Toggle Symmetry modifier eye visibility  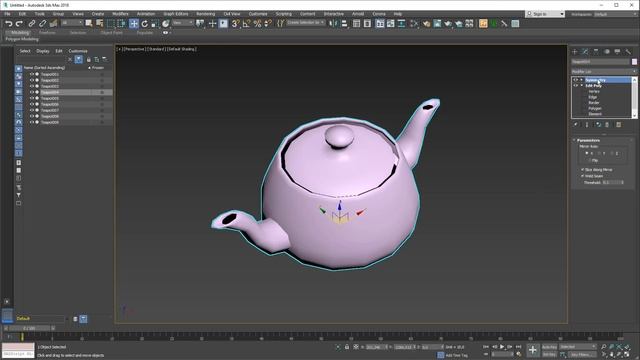[576, 80]
